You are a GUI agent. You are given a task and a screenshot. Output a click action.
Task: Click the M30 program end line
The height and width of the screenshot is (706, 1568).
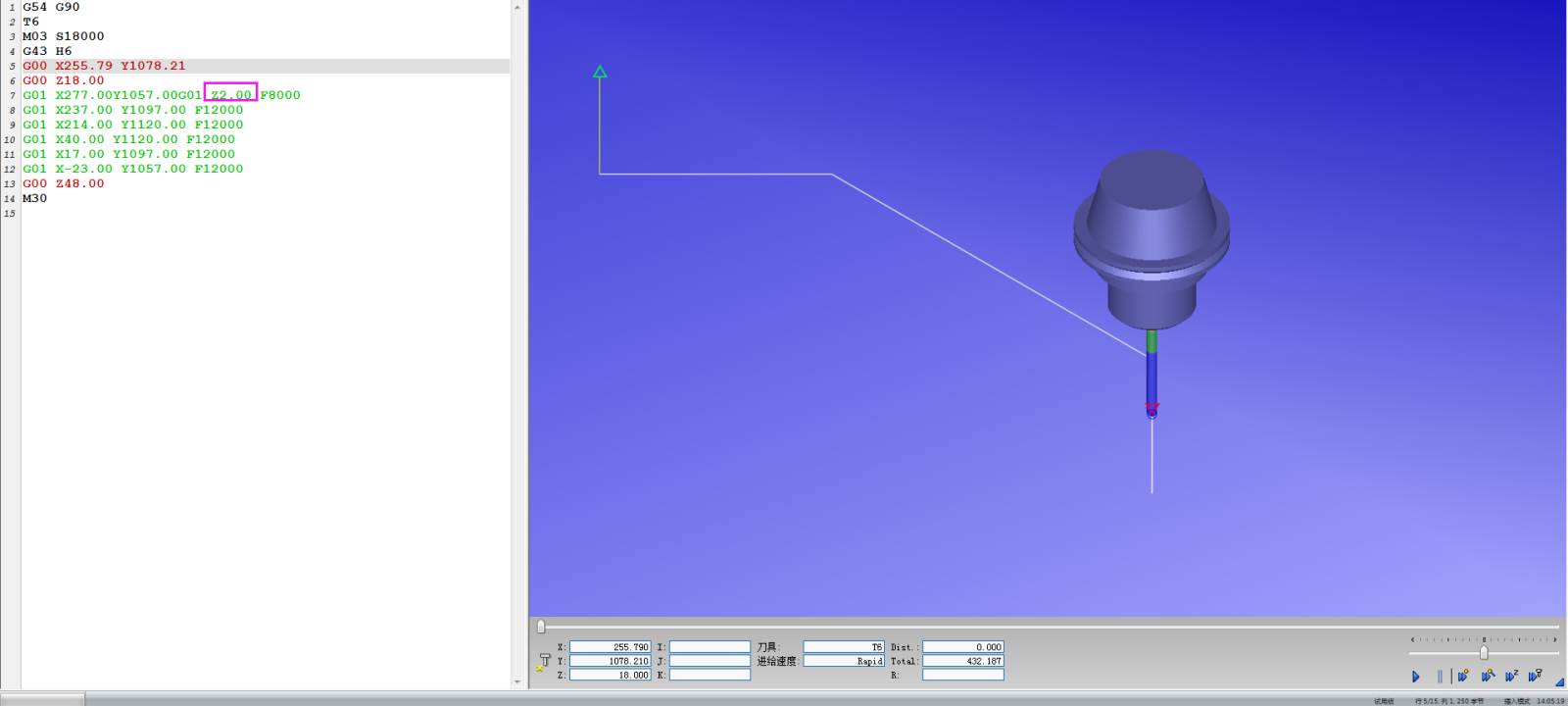tap(34, 198)
